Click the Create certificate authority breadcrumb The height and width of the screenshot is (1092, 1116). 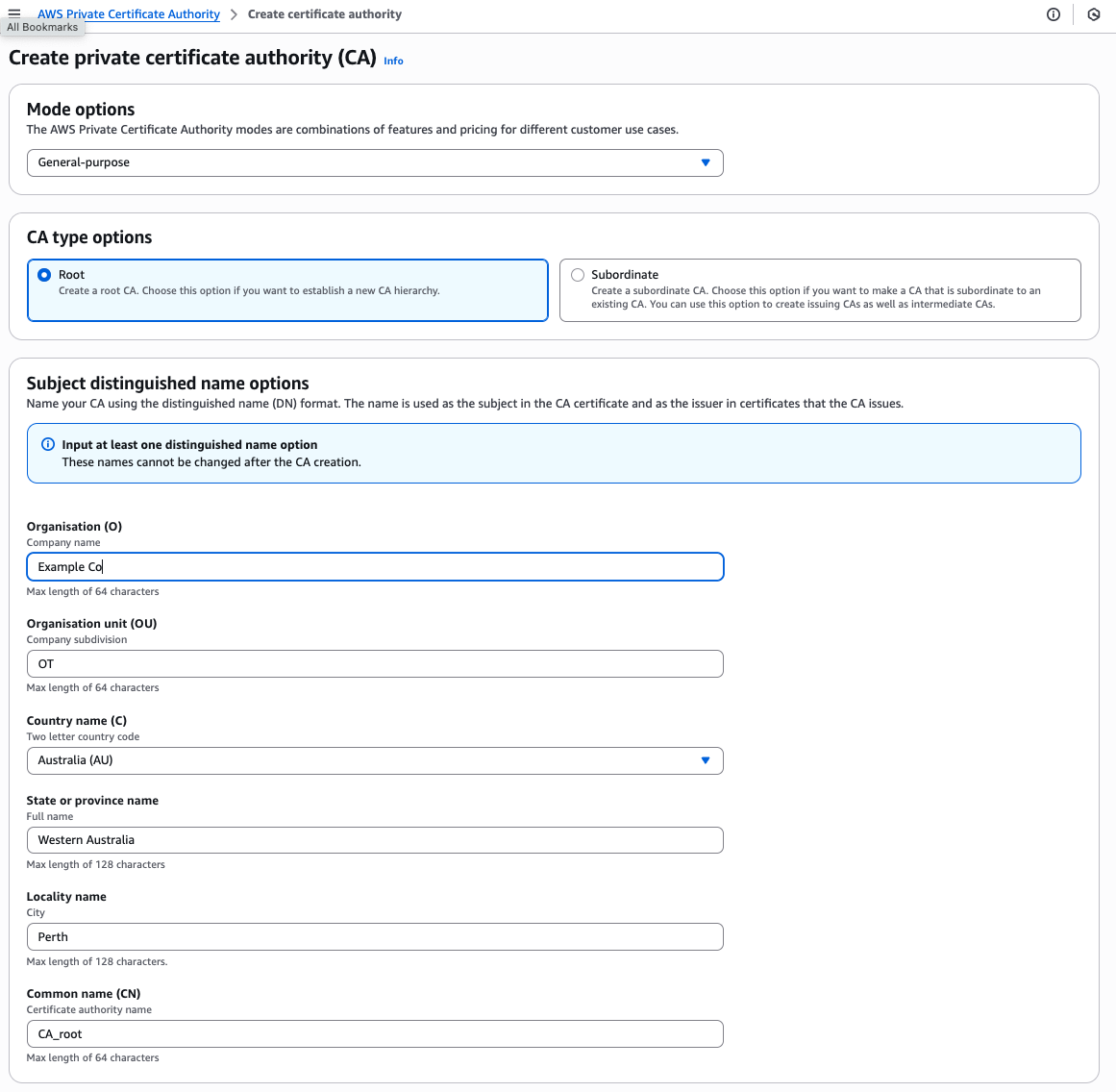coord(325,14)
